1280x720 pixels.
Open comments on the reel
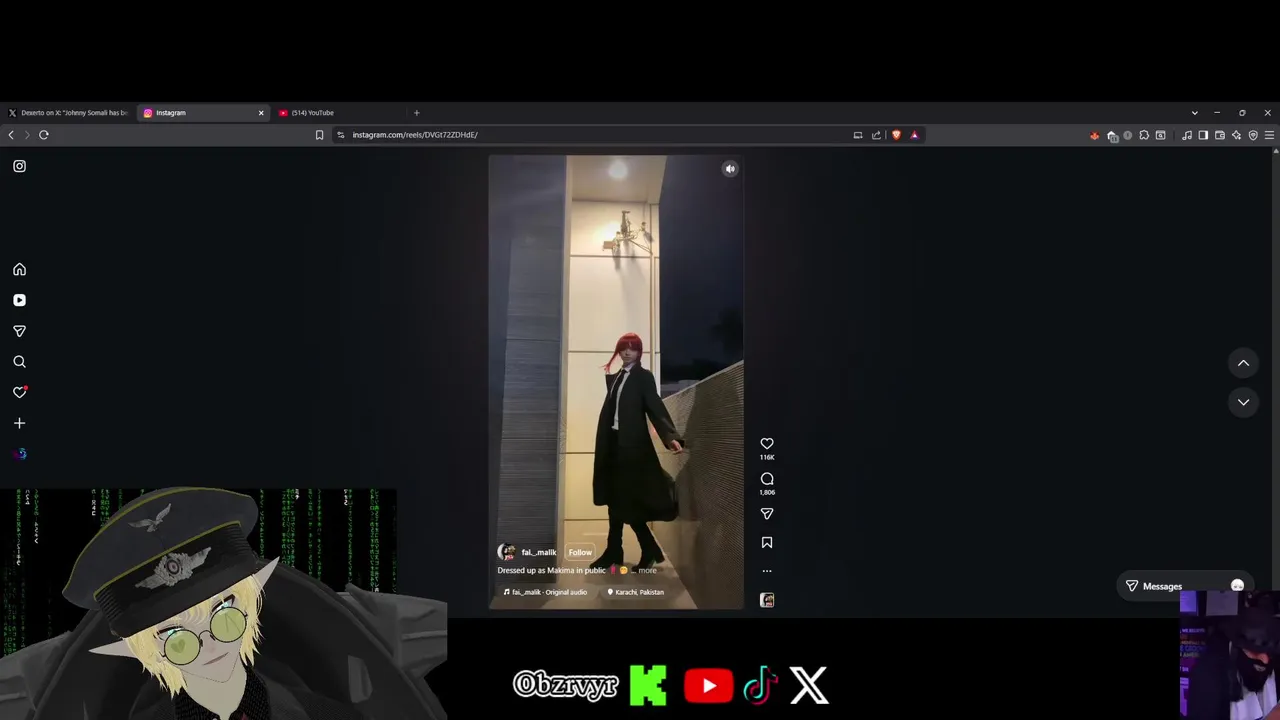767,479
